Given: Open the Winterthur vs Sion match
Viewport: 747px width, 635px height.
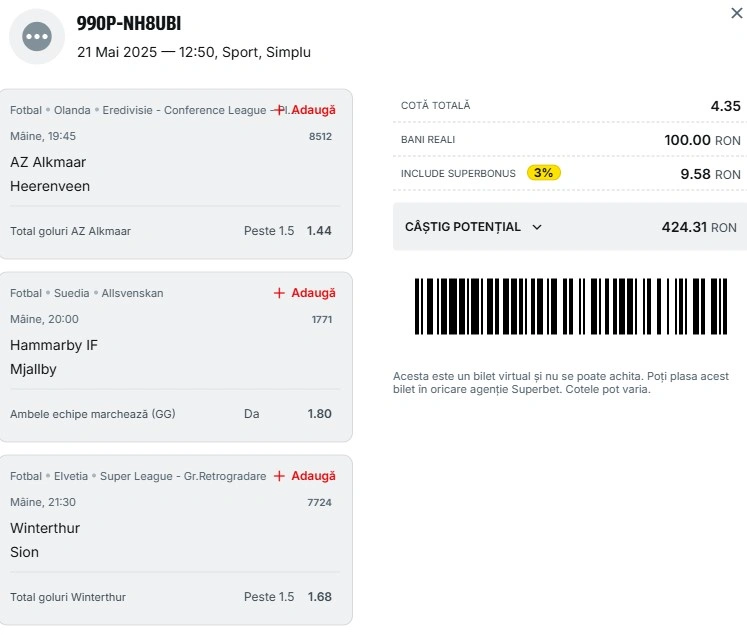Looking at the screenshot, I should 45,540.
